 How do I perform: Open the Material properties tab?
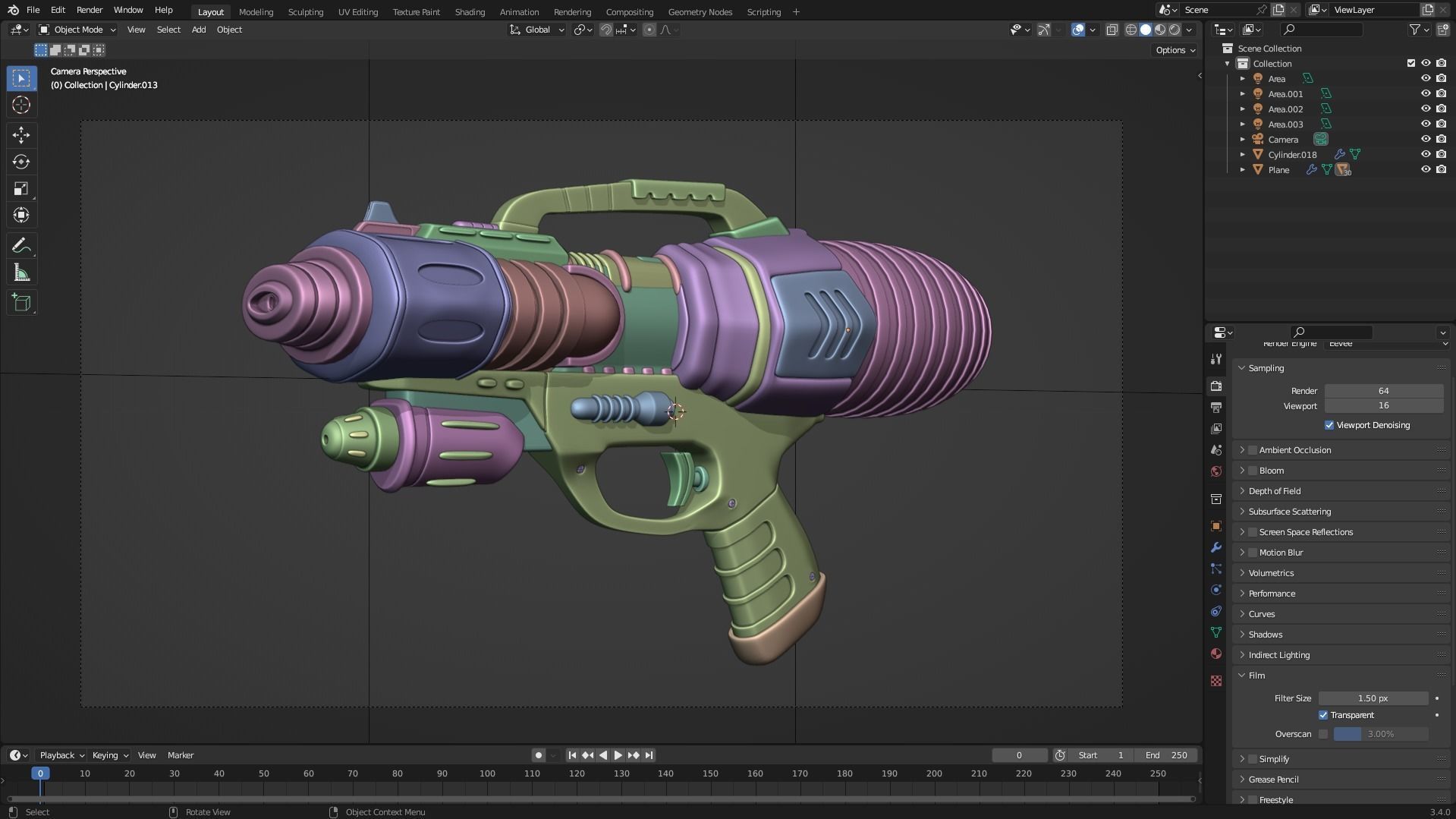point(1216,654)
